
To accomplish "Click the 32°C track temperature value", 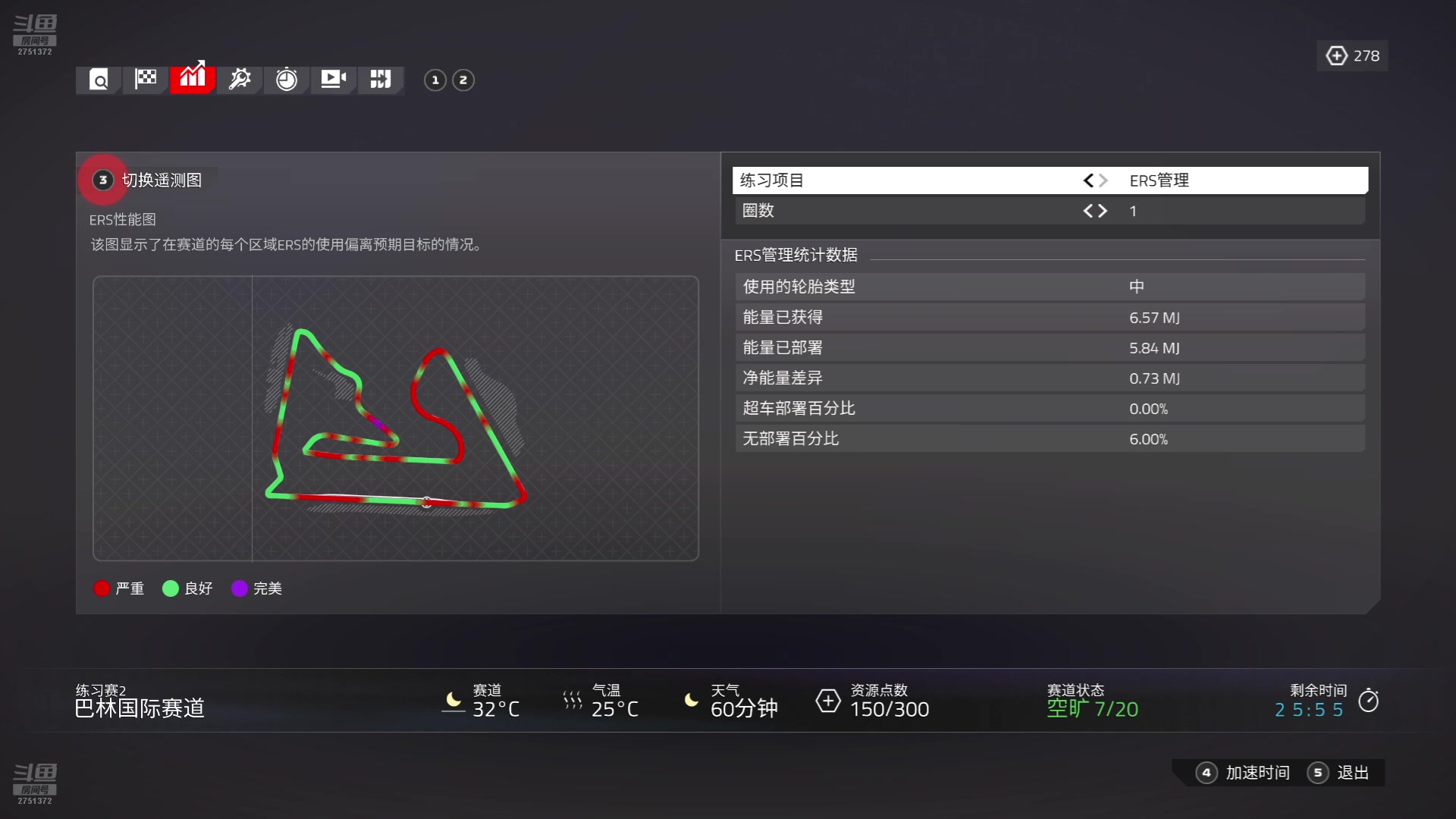I will 496,709.
